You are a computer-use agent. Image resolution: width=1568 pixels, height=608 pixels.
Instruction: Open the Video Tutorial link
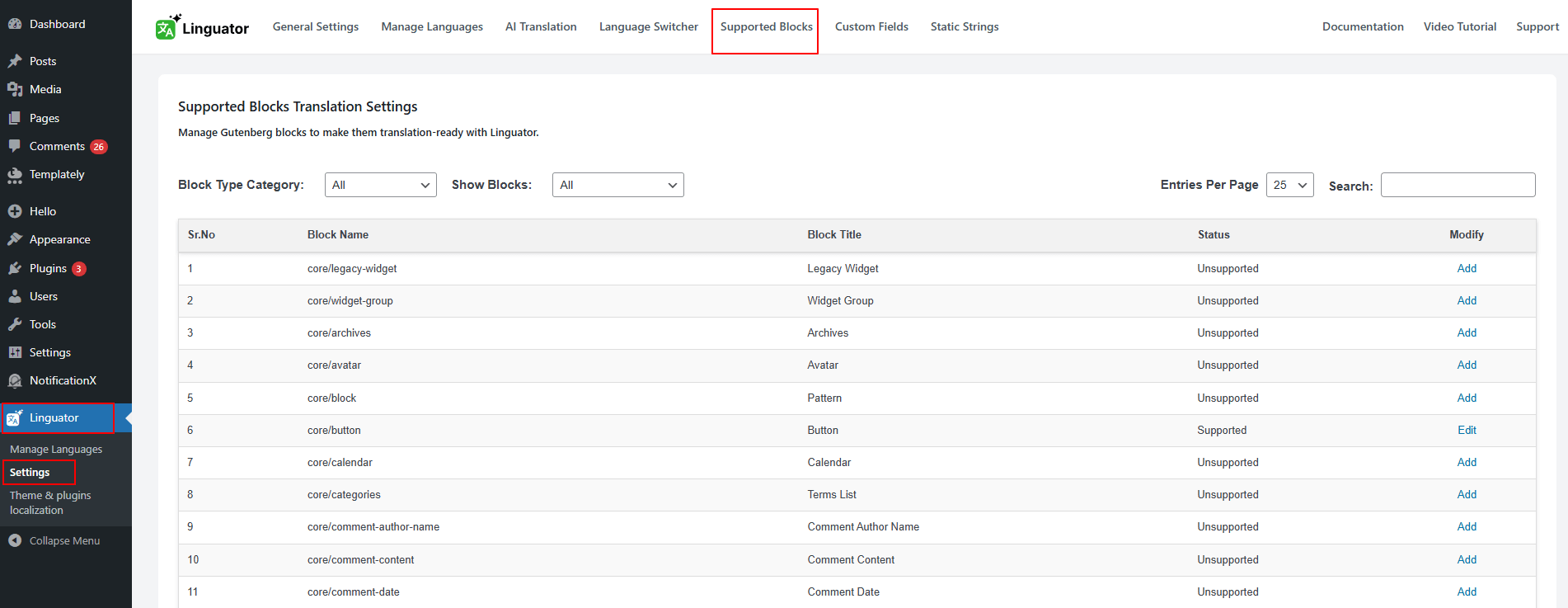pos(1460,26)
